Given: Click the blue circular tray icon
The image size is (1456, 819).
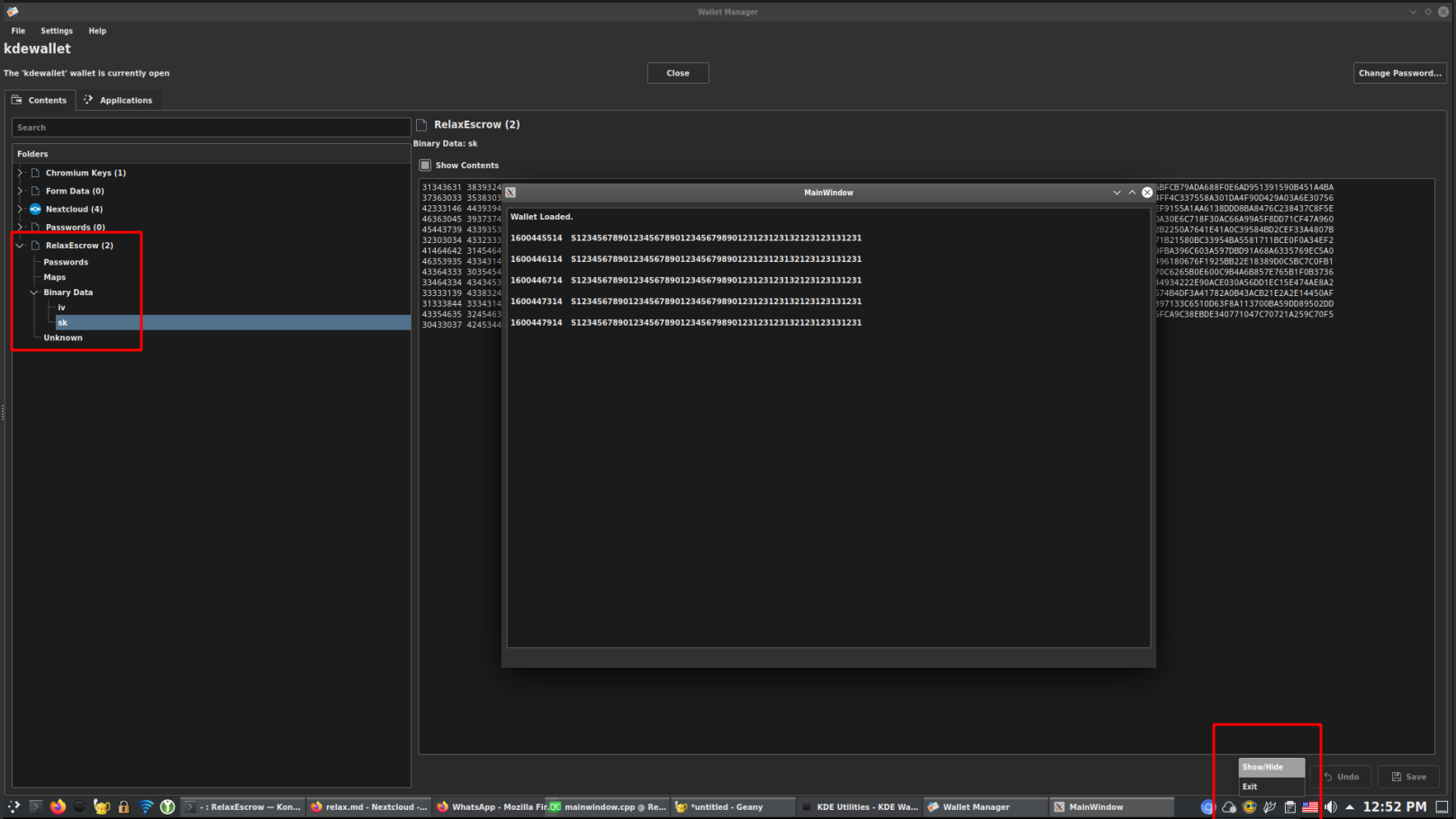Looking at the screenshot, I should click(x=1207, y=807).
